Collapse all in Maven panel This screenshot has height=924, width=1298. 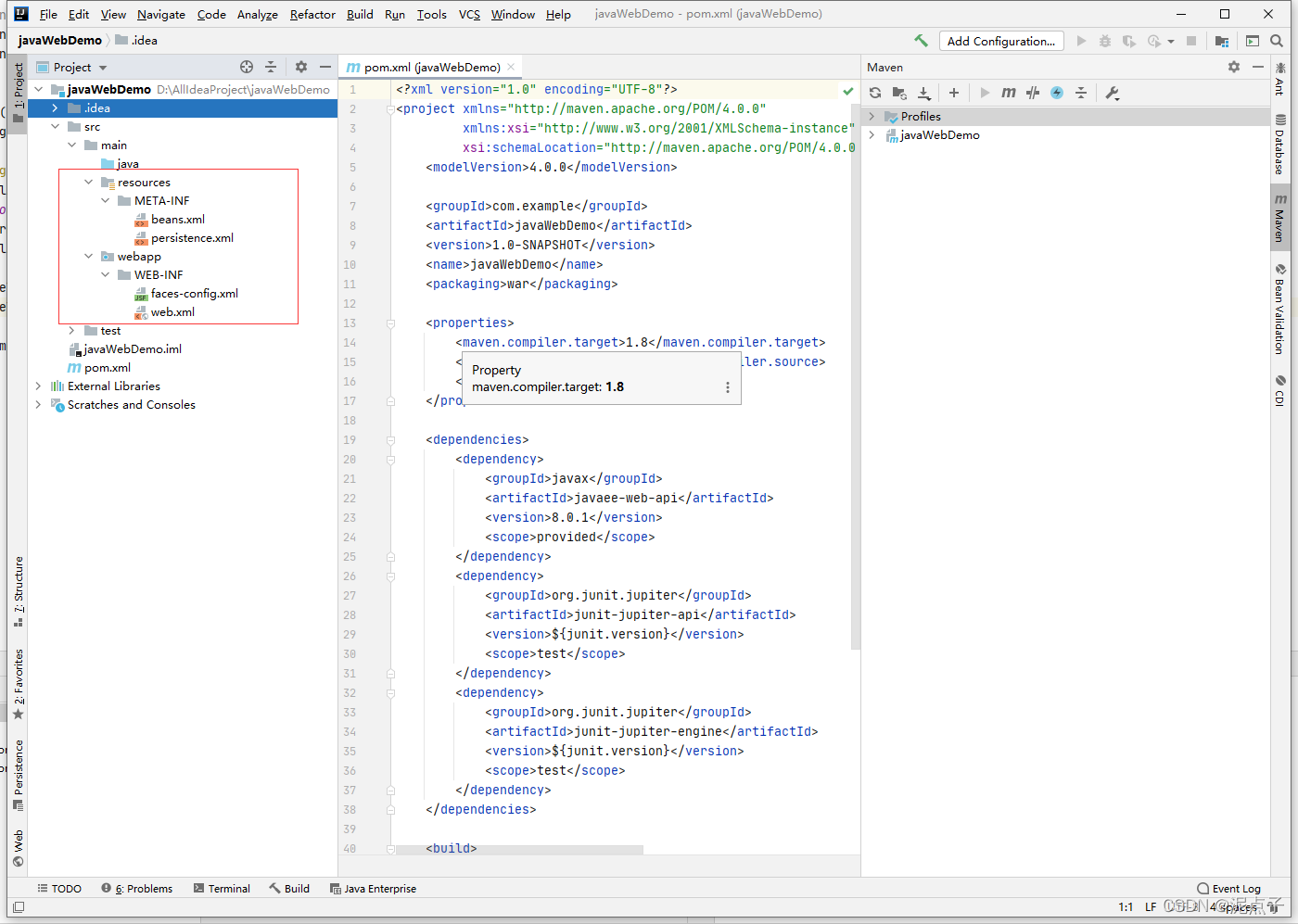1081,93
